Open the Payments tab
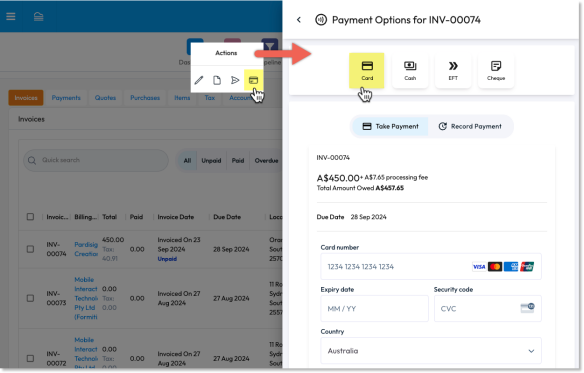Image resolution: width=584 pixels, height=373 pixels. pos(66,98)
